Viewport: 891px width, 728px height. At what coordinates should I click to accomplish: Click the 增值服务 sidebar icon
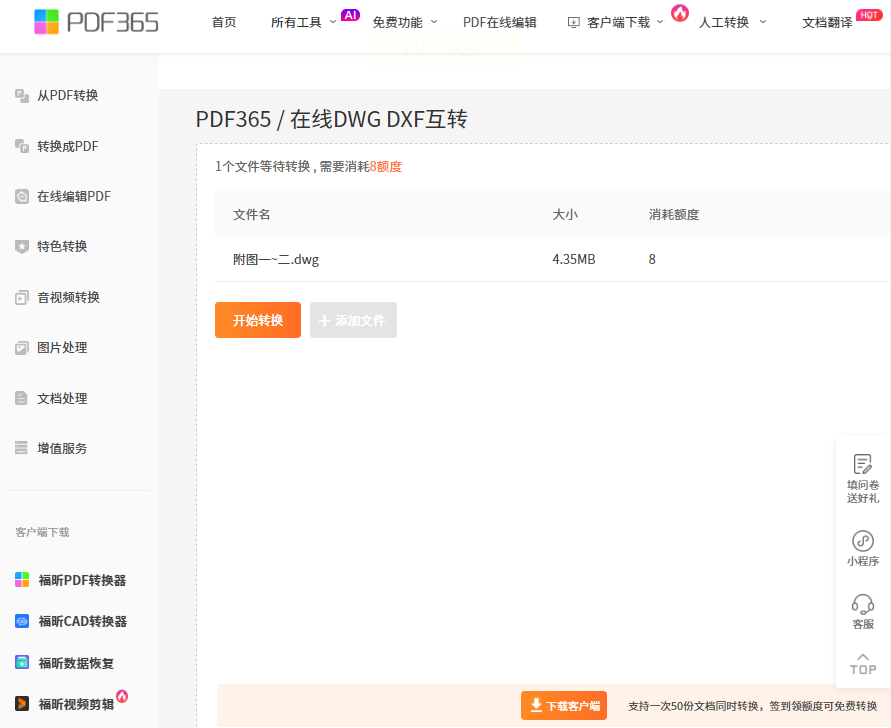click(x=22, y=448)
